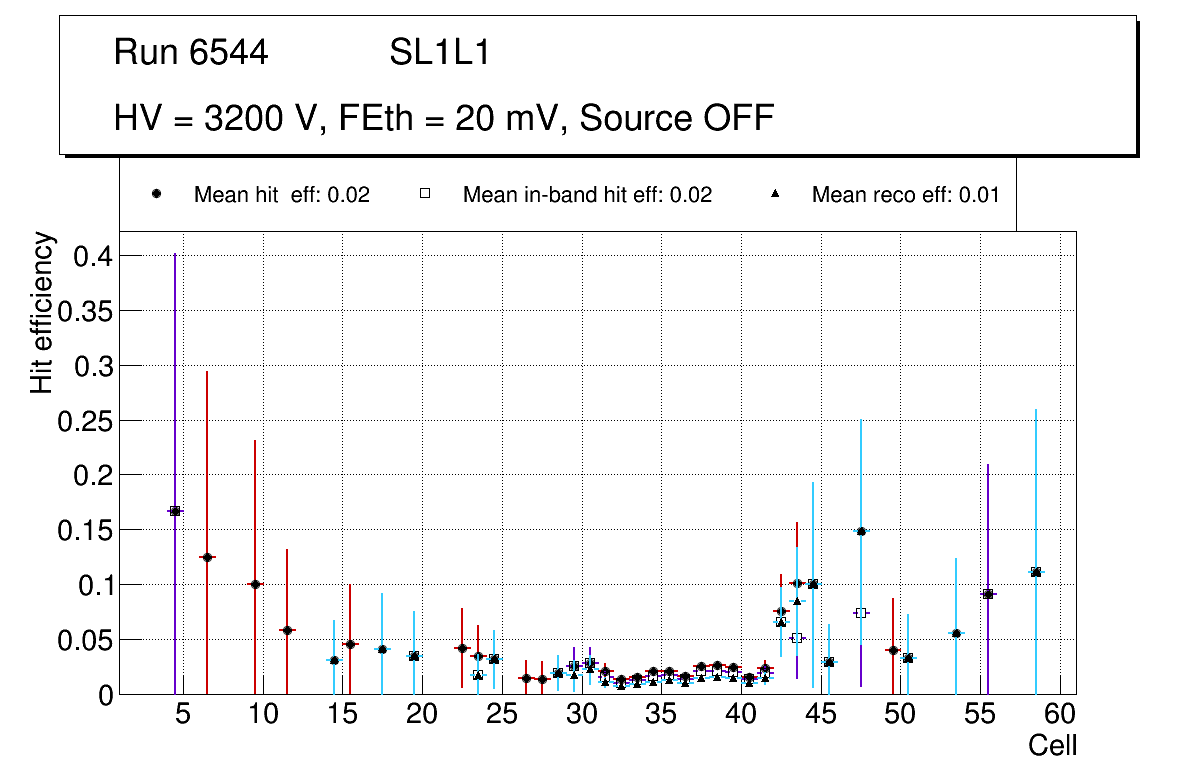
Task: Click the filled circle legend marker
Action: click(x=157, y=195)
